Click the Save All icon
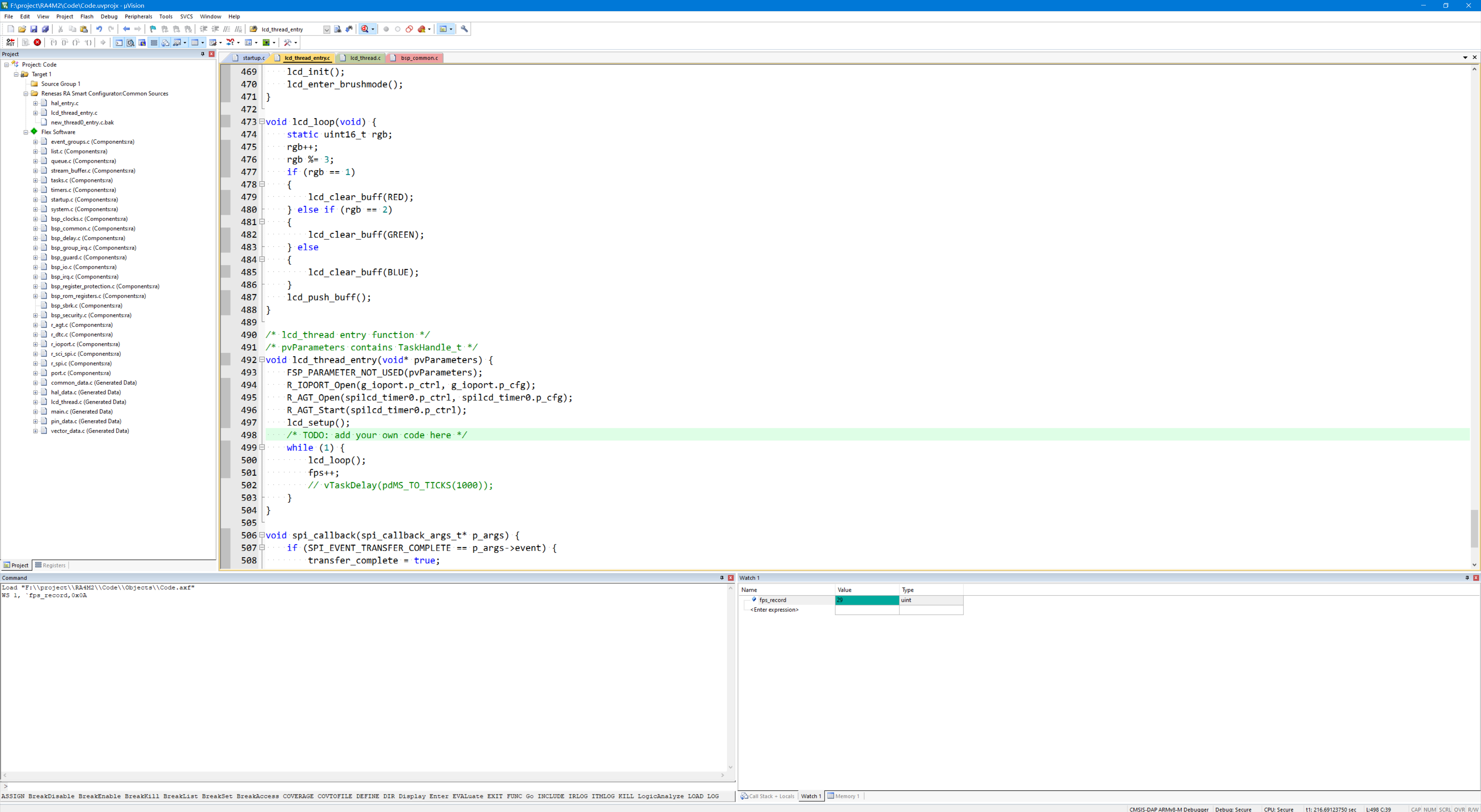1481x812 pixels. point(45,29)
